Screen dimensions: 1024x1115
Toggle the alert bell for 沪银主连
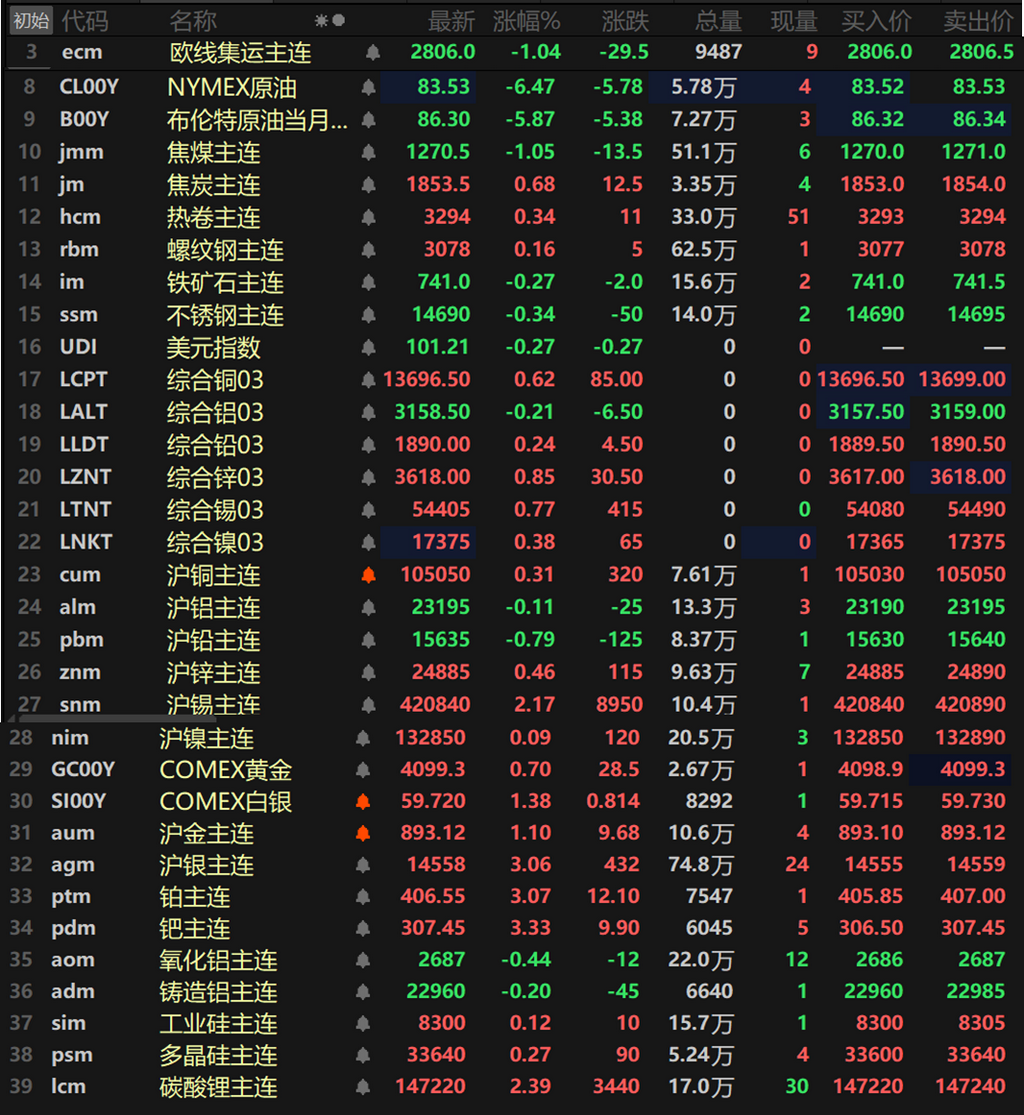(363, 865)
